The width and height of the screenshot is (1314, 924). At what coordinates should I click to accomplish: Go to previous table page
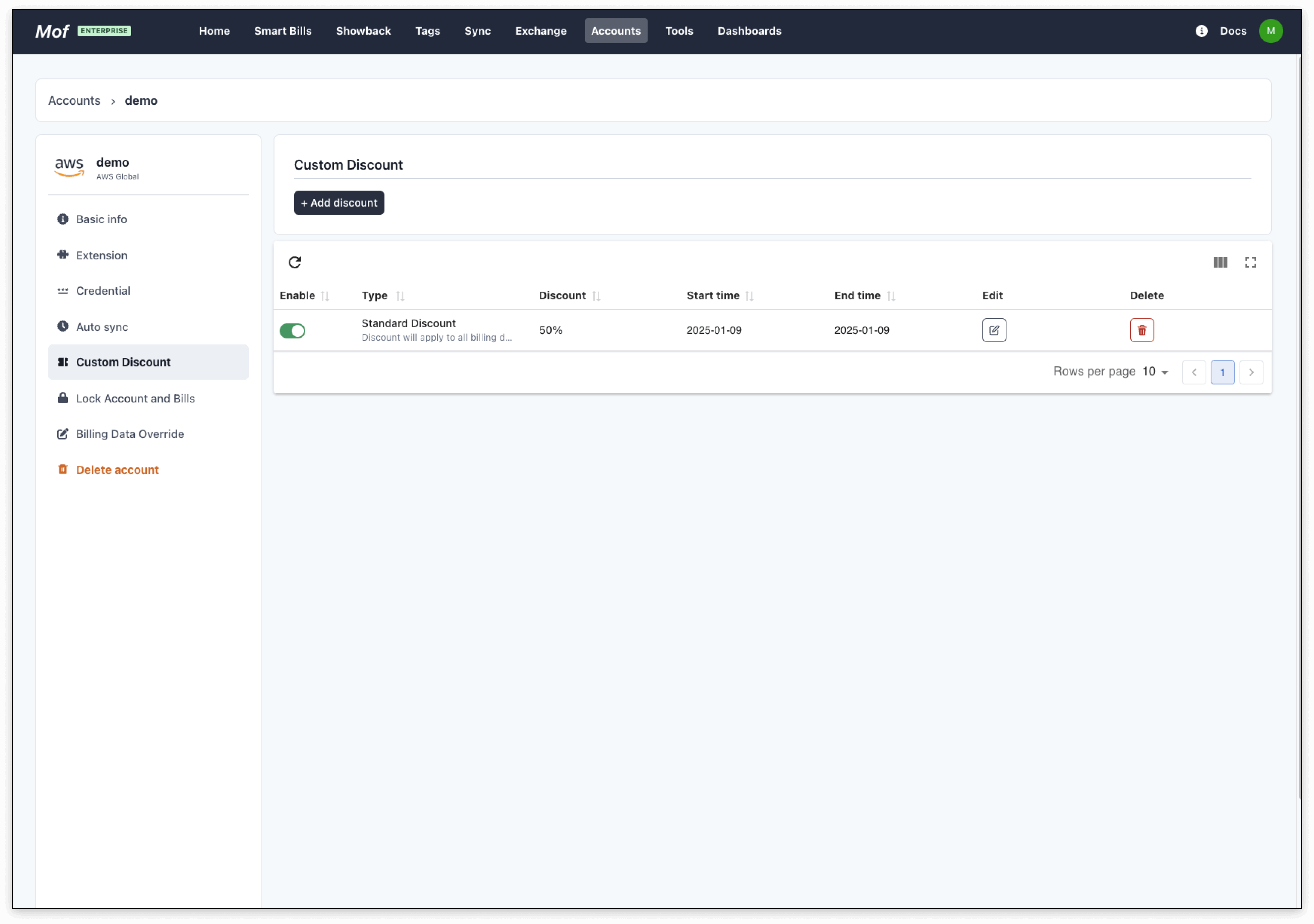1194,373
